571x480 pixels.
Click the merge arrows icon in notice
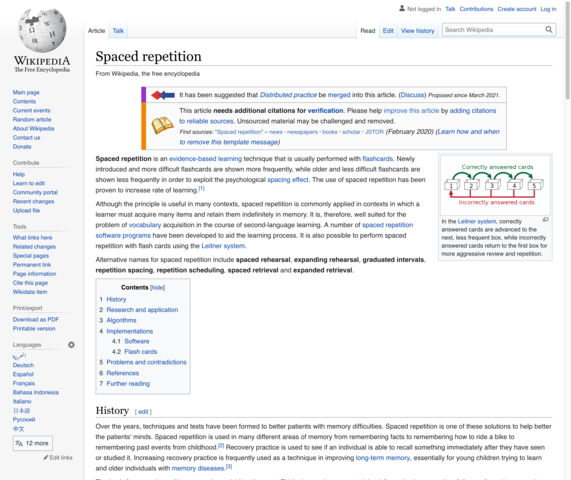tap(163, 95)
